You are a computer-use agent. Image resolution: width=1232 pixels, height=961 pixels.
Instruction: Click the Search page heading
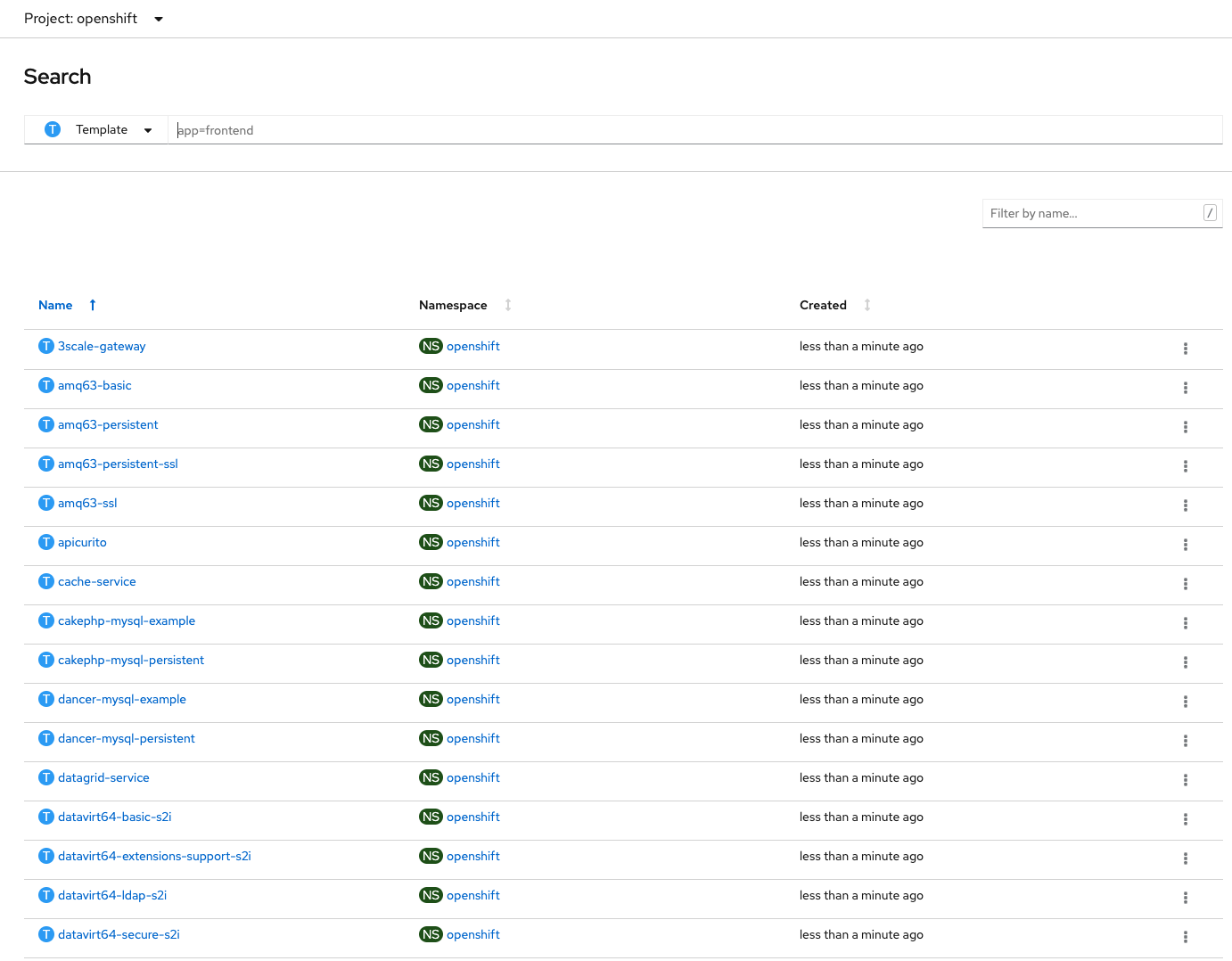57,77
